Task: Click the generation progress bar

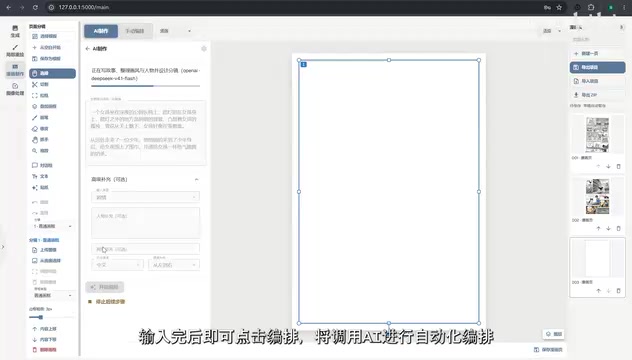Action: point(146,86)
